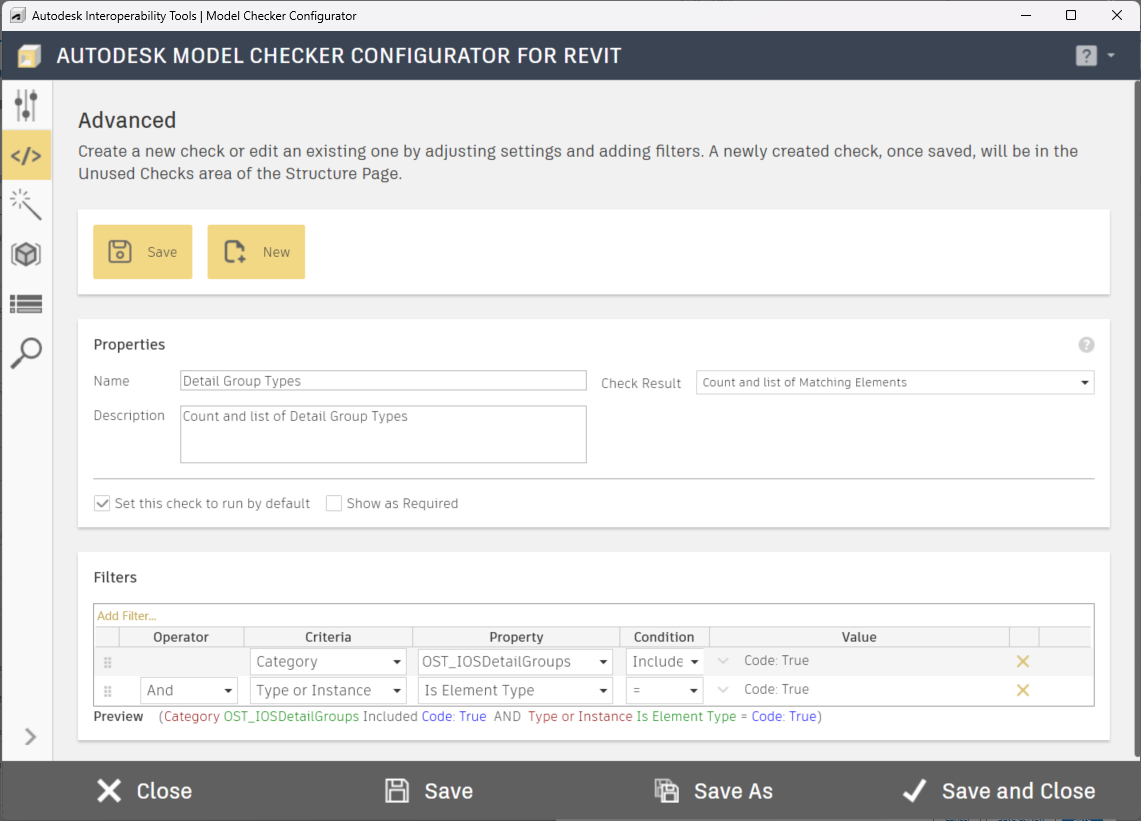
Task: Remove the Category filter using its orange X
Action: point(1022,661)
